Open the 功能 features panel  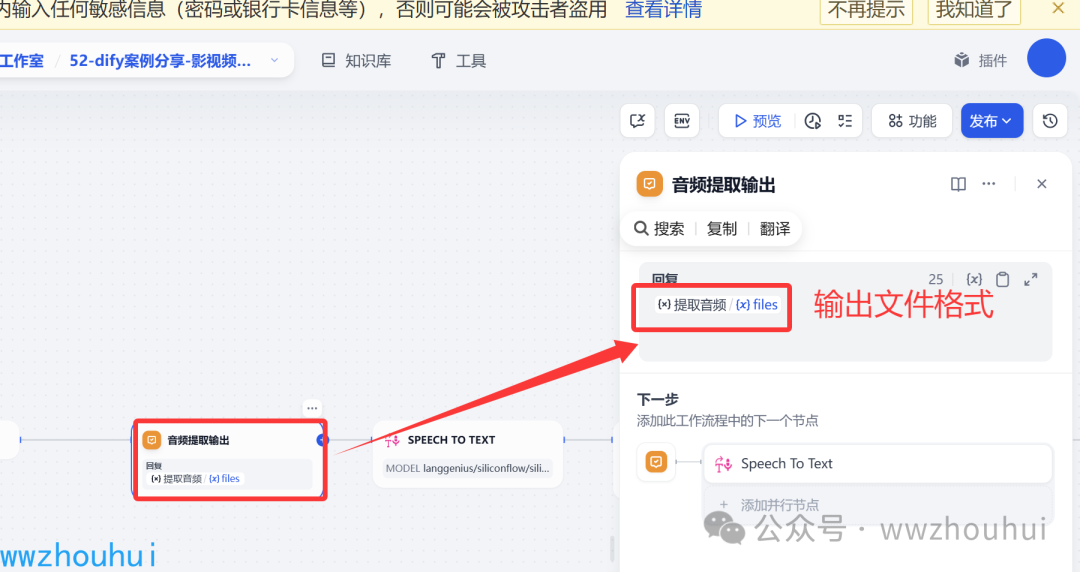912,121
